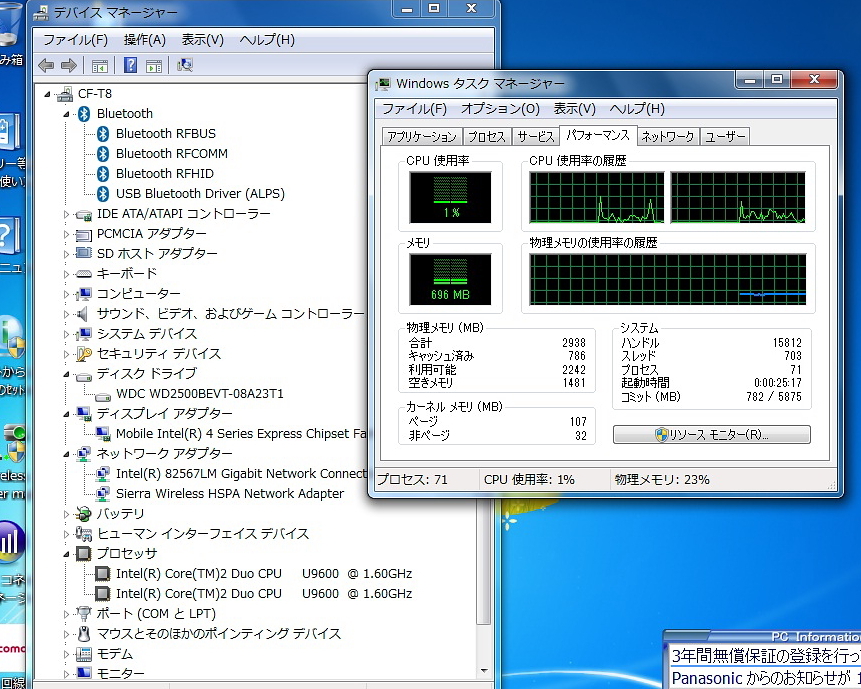Open Device Manager 表示(V) menu
Screen dimensions: 861x689
point(203,40)
